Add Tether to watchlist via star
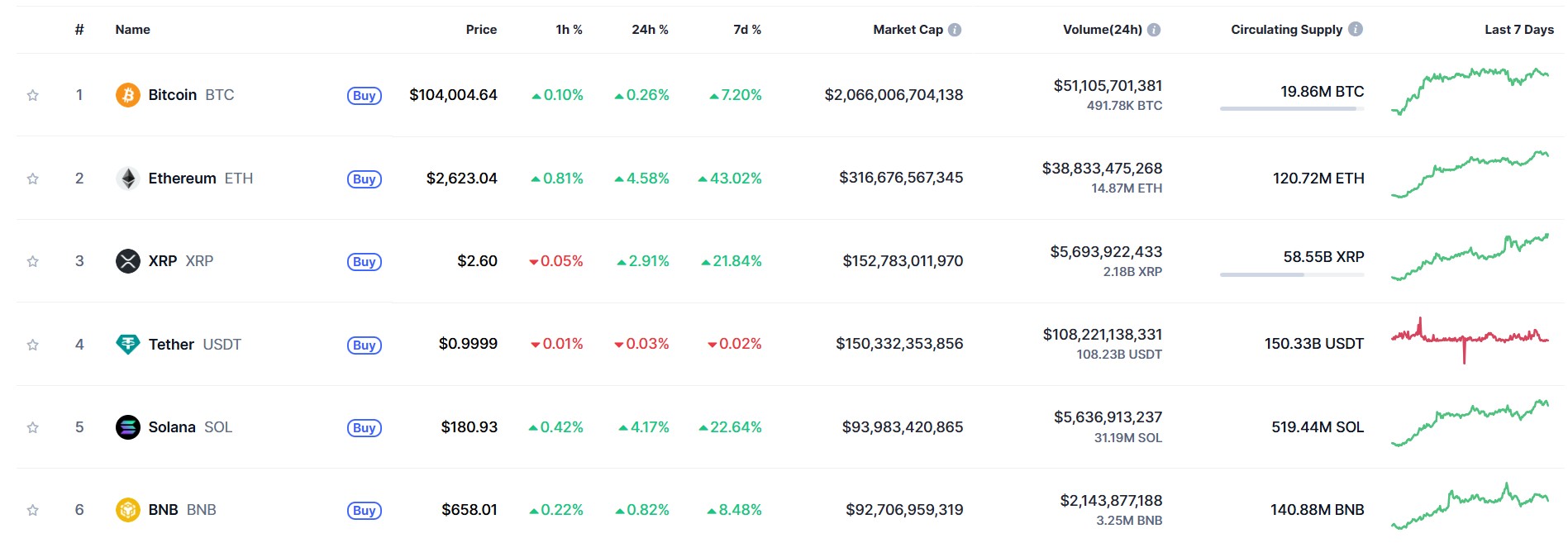The height and width of the screenshot is (543, 1568). pos(33,345)
